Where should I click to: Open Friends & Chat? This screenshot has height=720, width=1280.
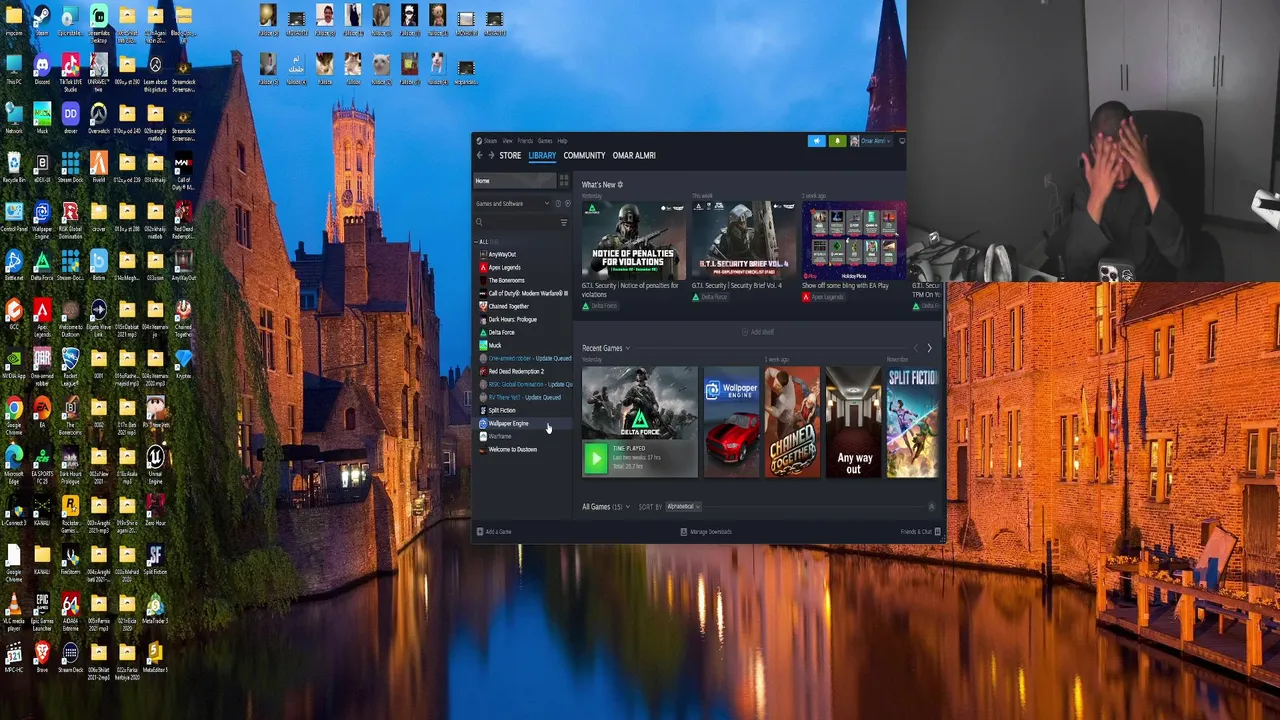pyautogui.click(x=921, y=532)
